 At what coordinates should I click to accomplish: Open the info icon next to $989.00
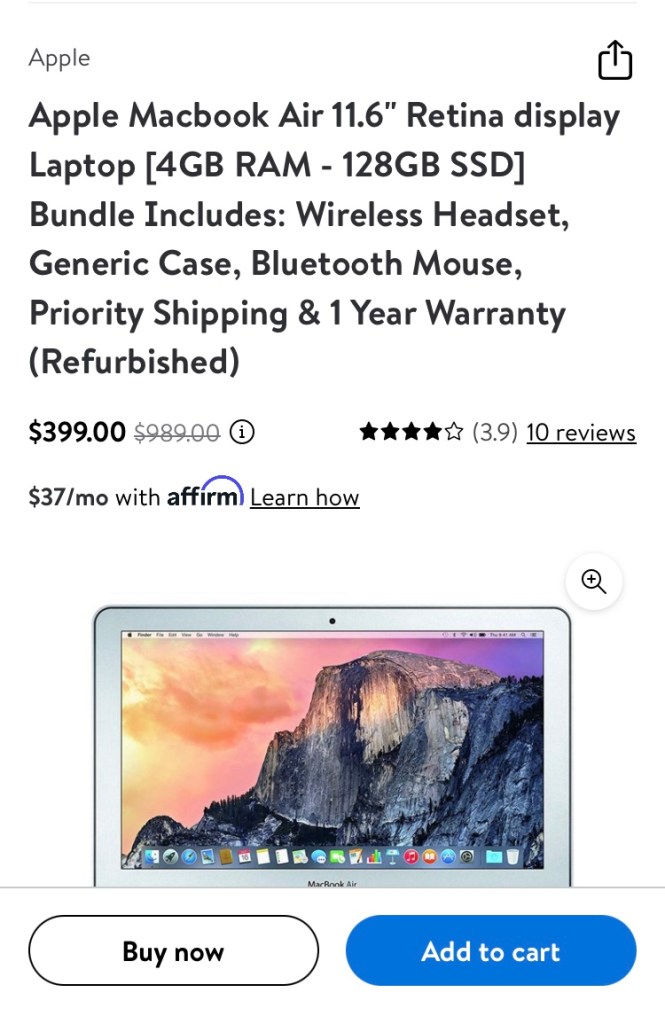point(242,432)
